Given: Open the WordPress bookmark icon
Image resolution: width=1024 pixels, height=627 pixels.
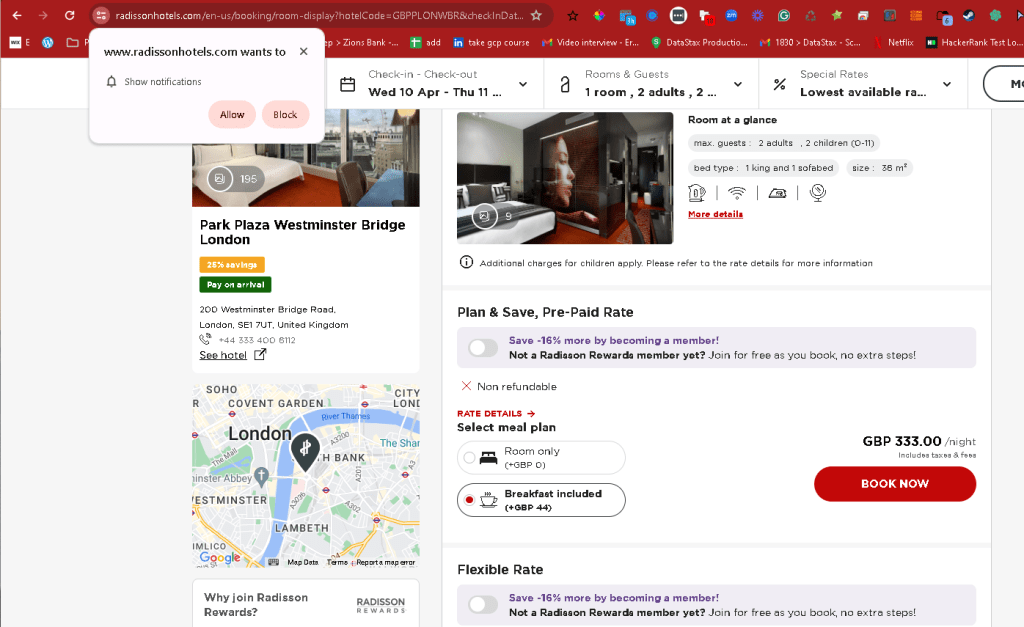Looking at the screenshot, I should pos(48,42).
